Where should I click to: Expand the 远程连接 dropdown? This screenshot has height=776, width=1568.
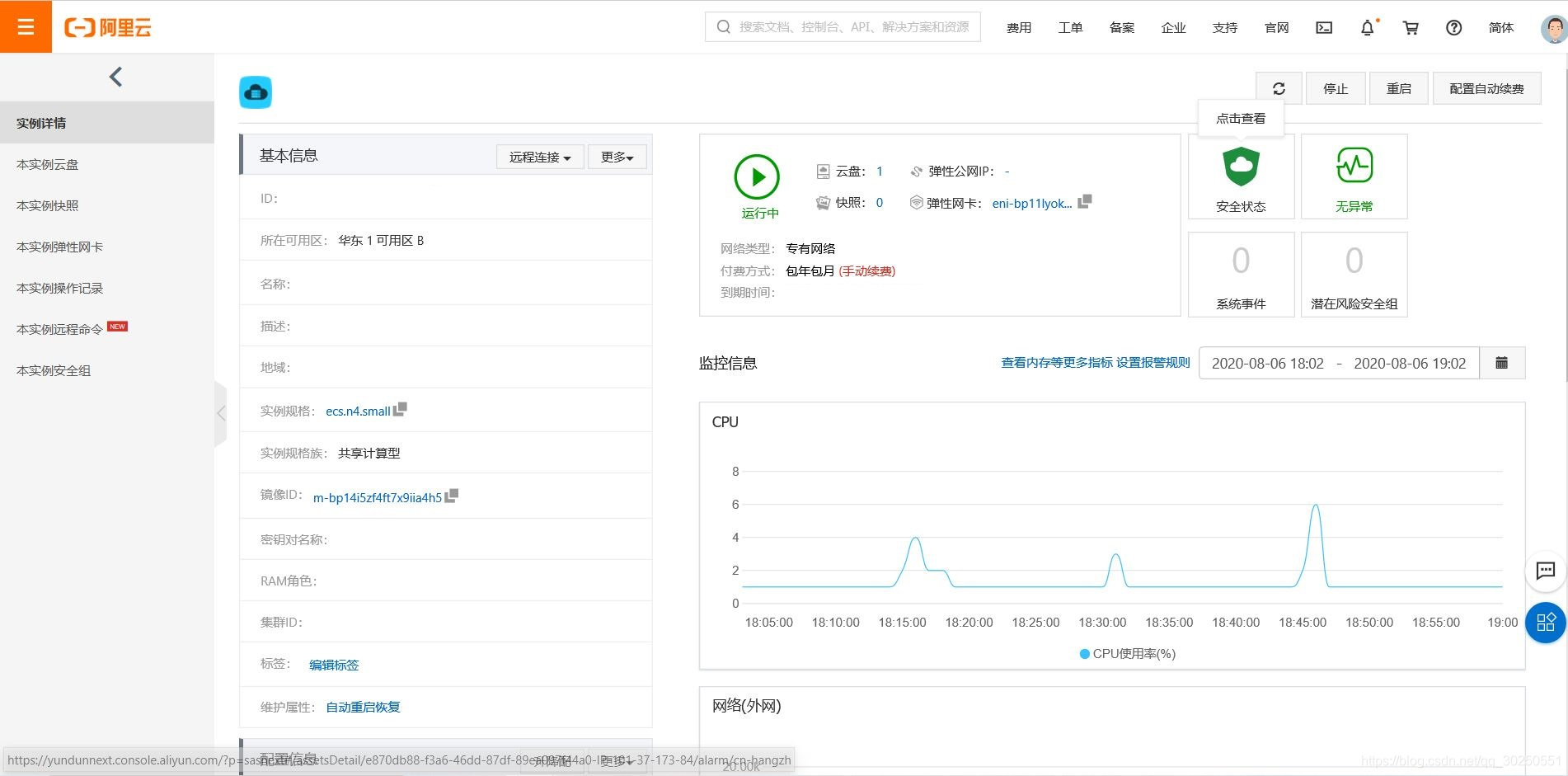540,157
